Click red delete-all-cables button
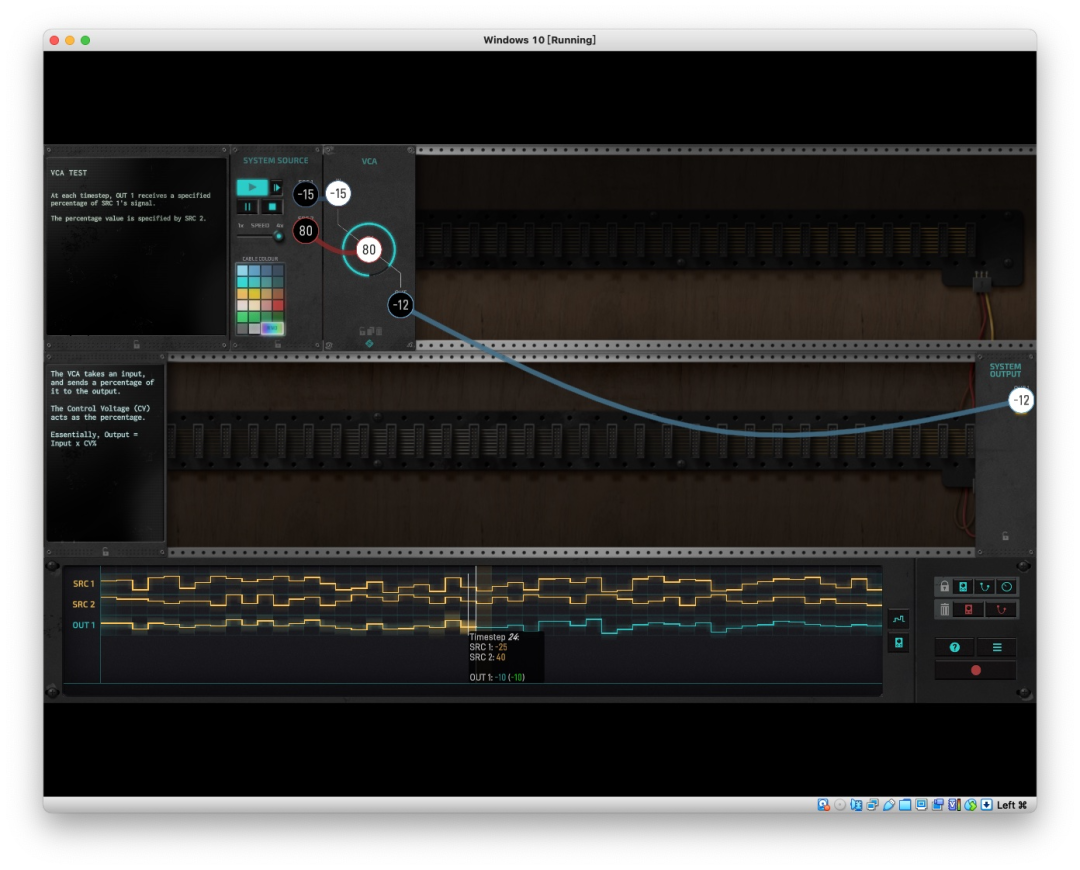 pyautogui.click(x=1001, y=610)
